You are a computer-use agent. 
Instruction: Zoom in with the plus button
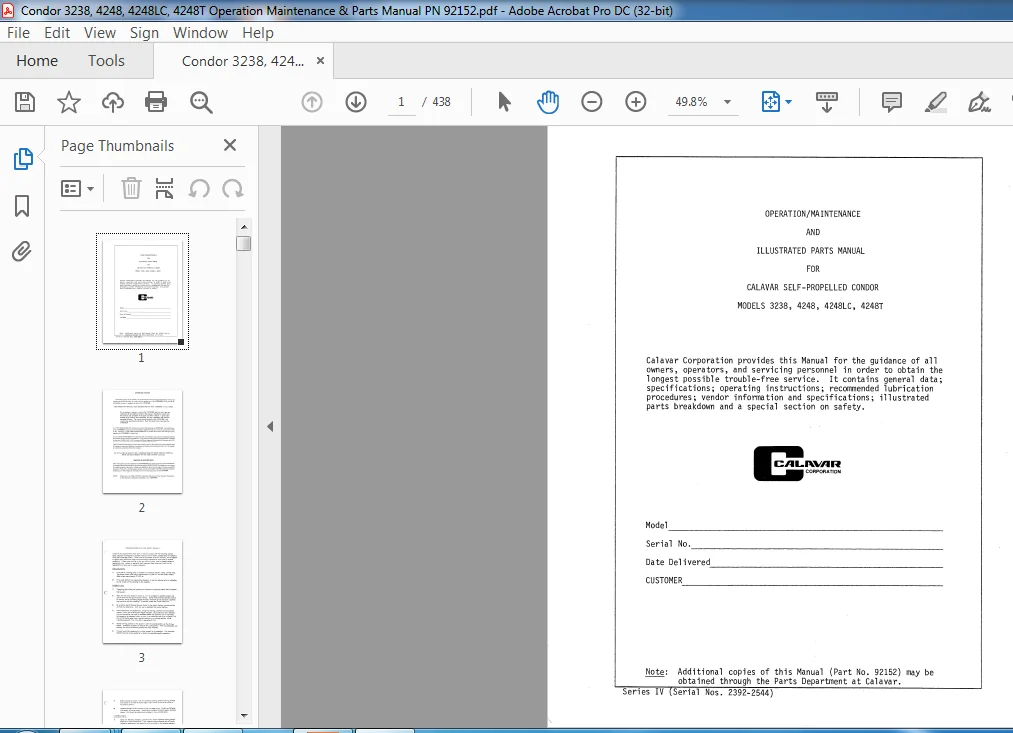(x=636, y=102)
